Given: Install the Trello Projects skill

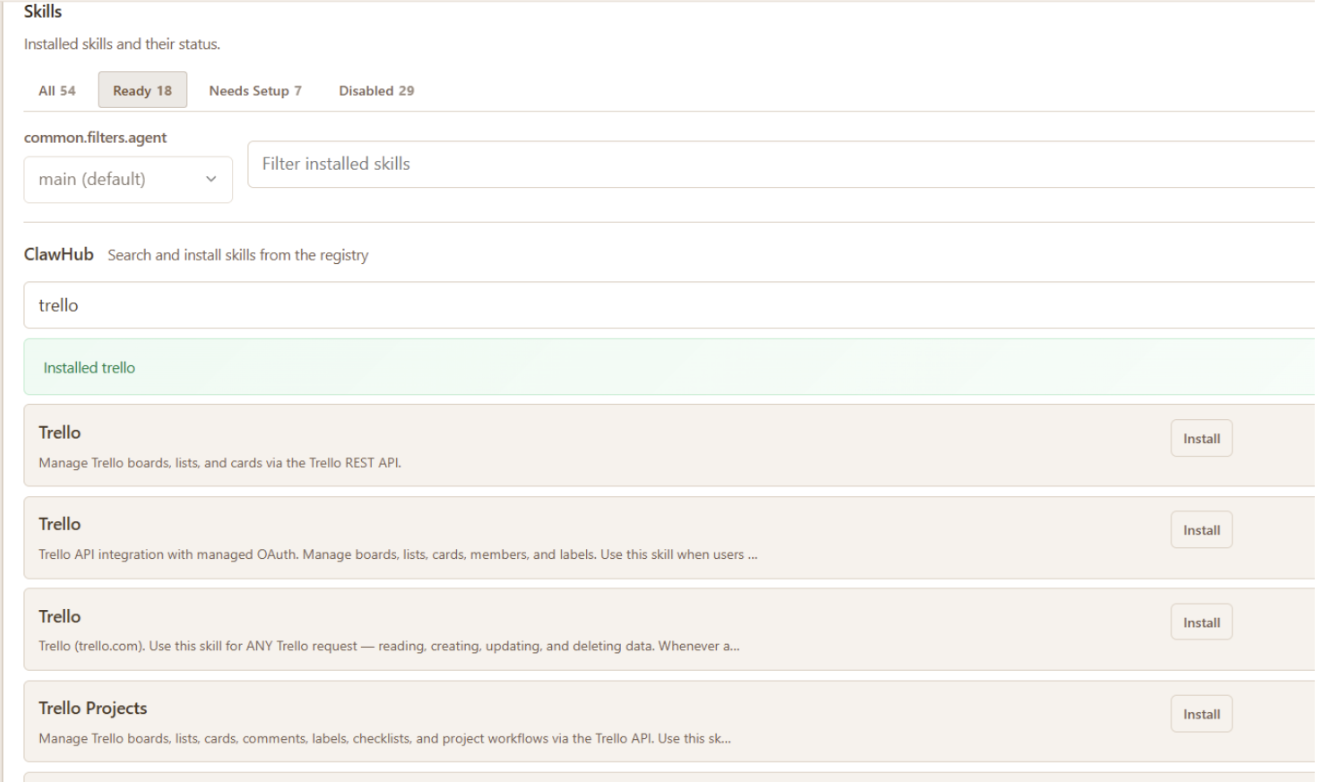Looking at the screenshot, I should 1201,714.
